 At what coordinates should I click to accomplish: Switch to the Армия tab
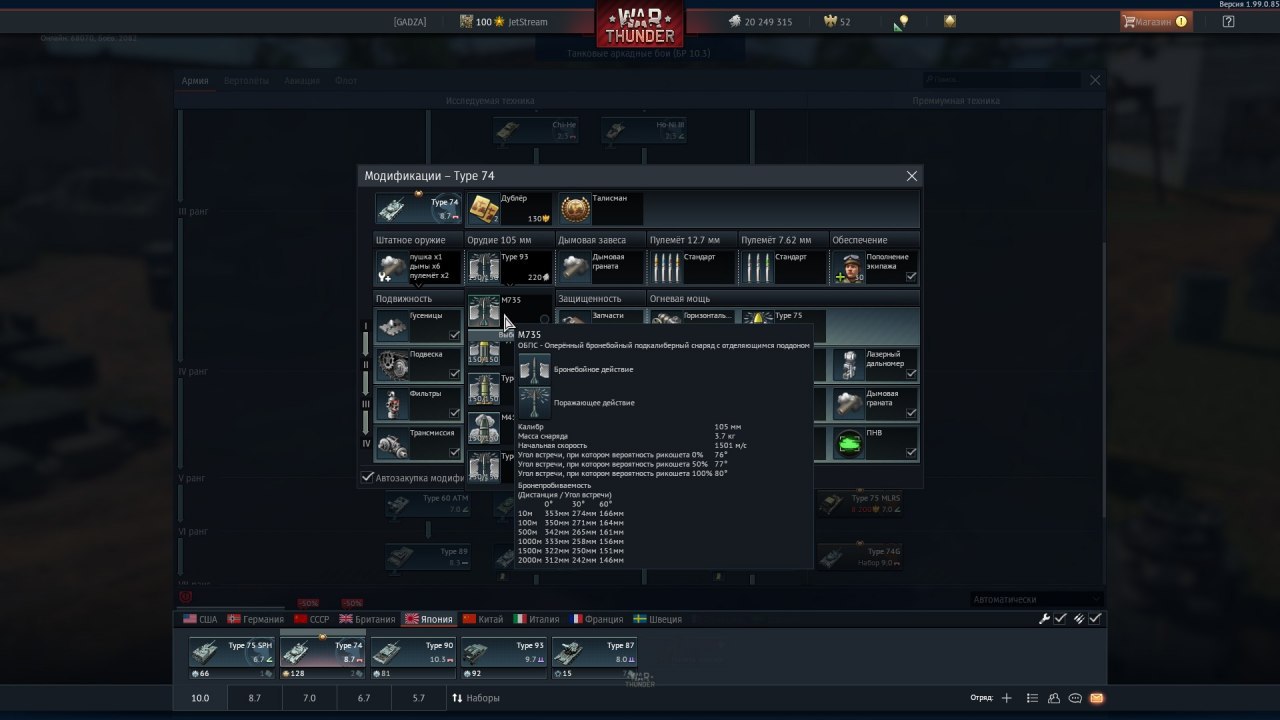point(195,81)
